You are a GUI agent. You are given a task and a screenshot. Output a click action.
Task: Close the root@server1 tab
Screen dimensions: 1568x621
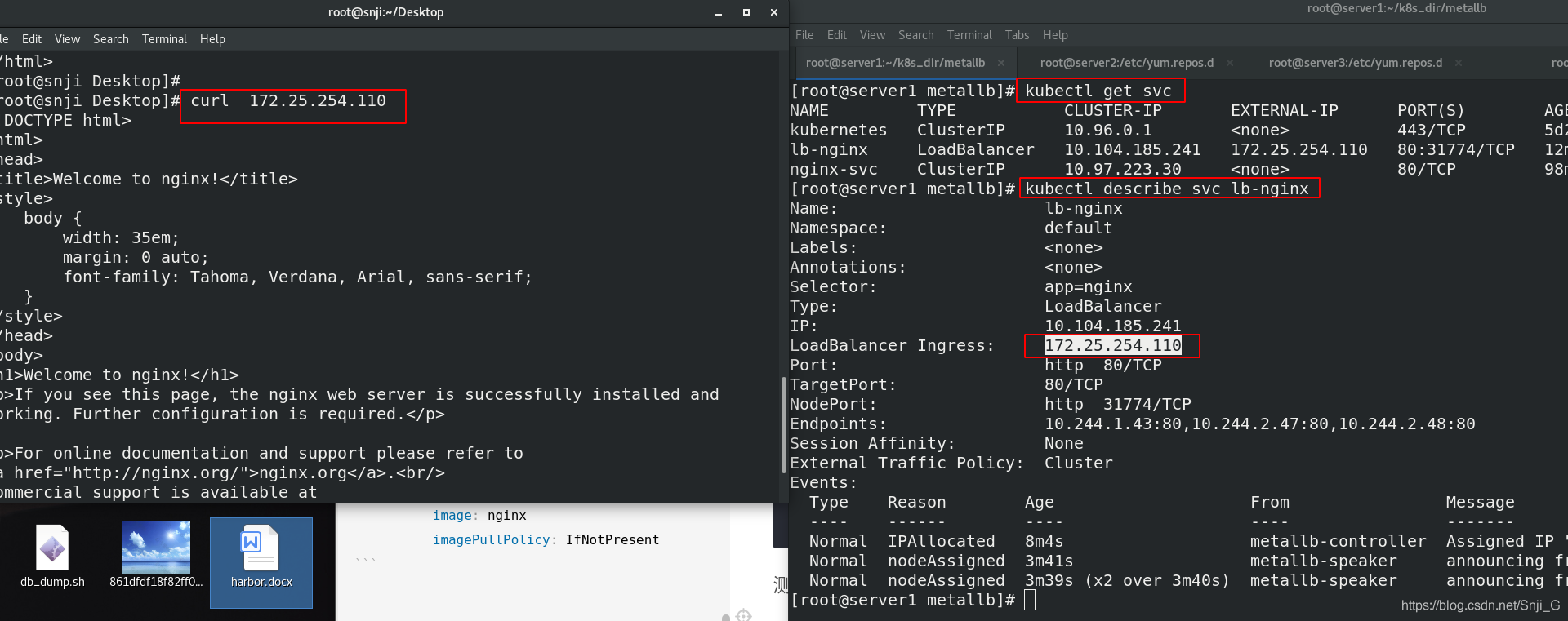1001,63
